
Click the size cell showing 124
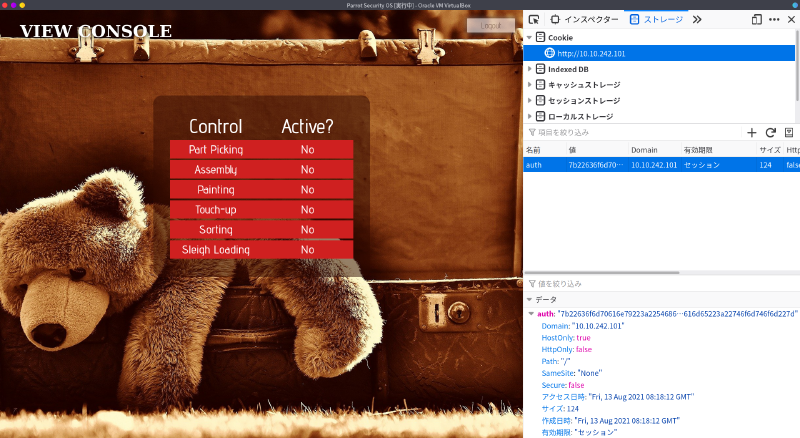[770, 165]
